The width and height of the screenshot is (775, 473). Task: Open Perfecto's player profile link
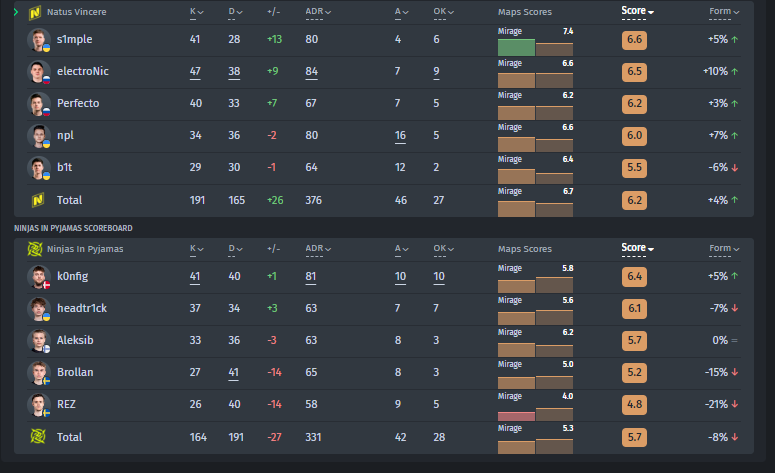tap(77, 103)
